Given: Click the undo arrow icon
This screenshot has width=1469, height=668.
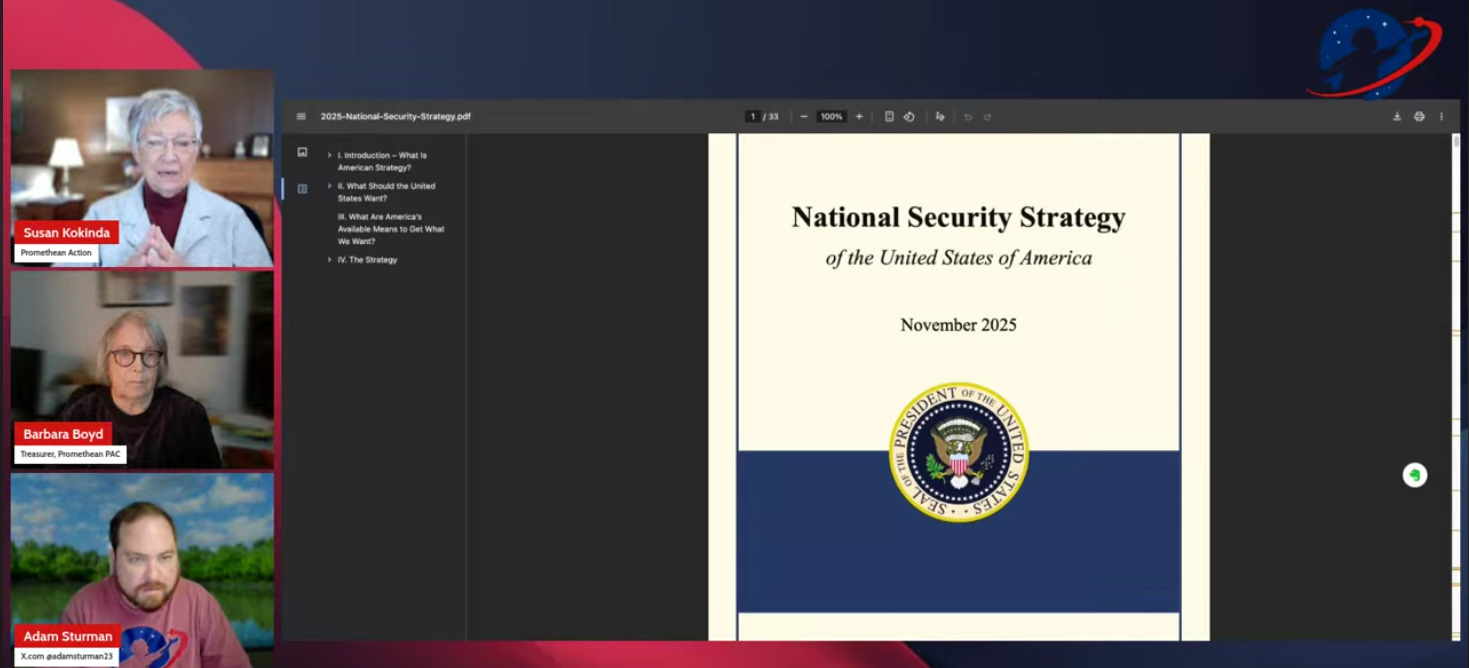Looking at the screenshot, I should [967, 117].
